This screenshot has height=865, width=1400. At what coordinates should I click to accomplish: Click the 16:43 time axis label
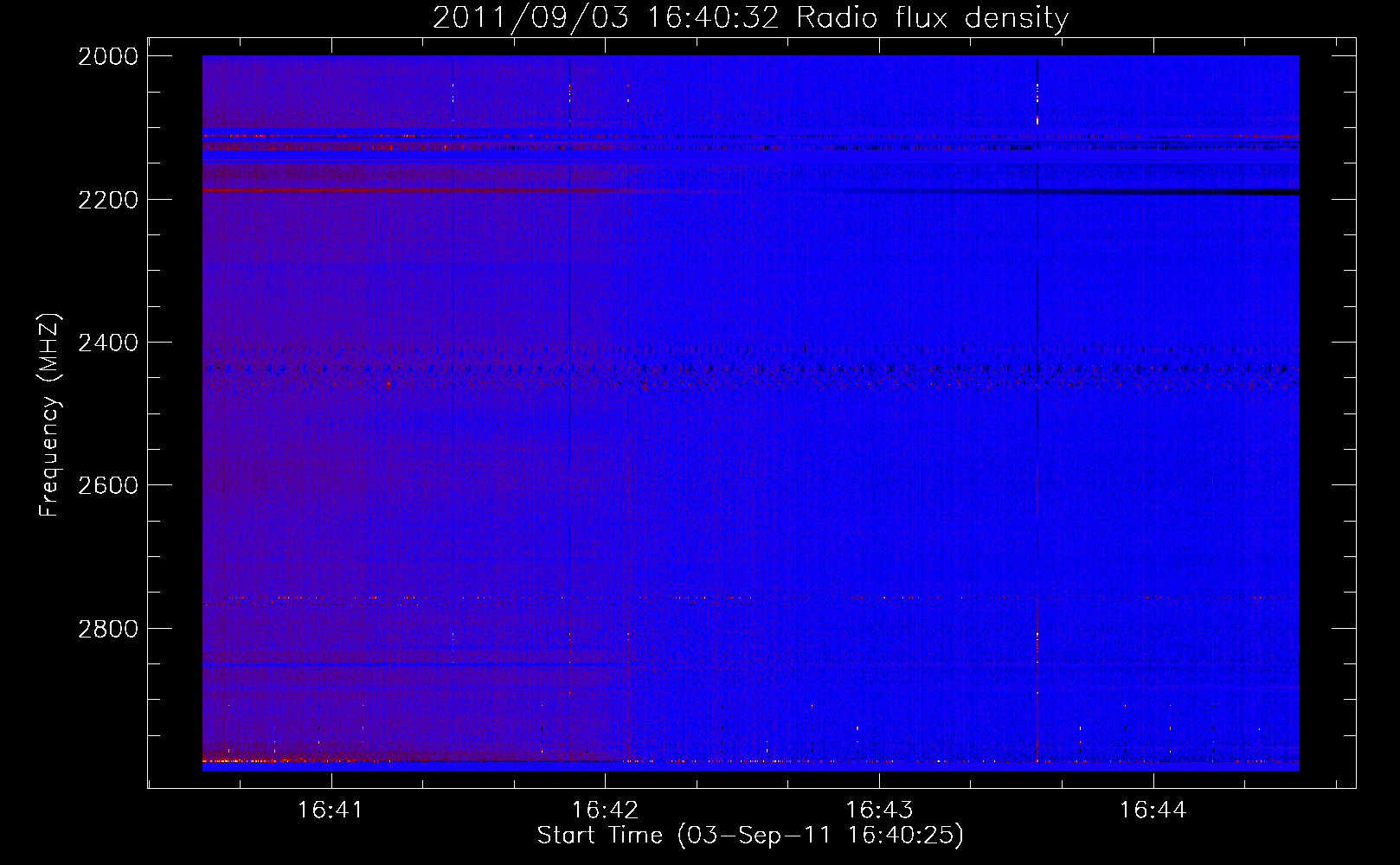coord(879,810)
